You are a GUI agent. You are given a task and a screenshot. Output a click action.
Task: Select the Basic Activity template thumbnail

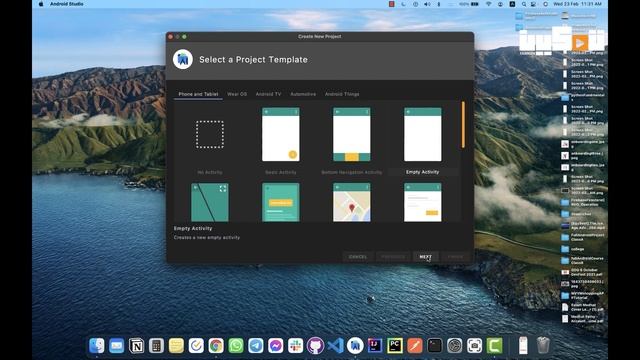click(x=281, y=134)
